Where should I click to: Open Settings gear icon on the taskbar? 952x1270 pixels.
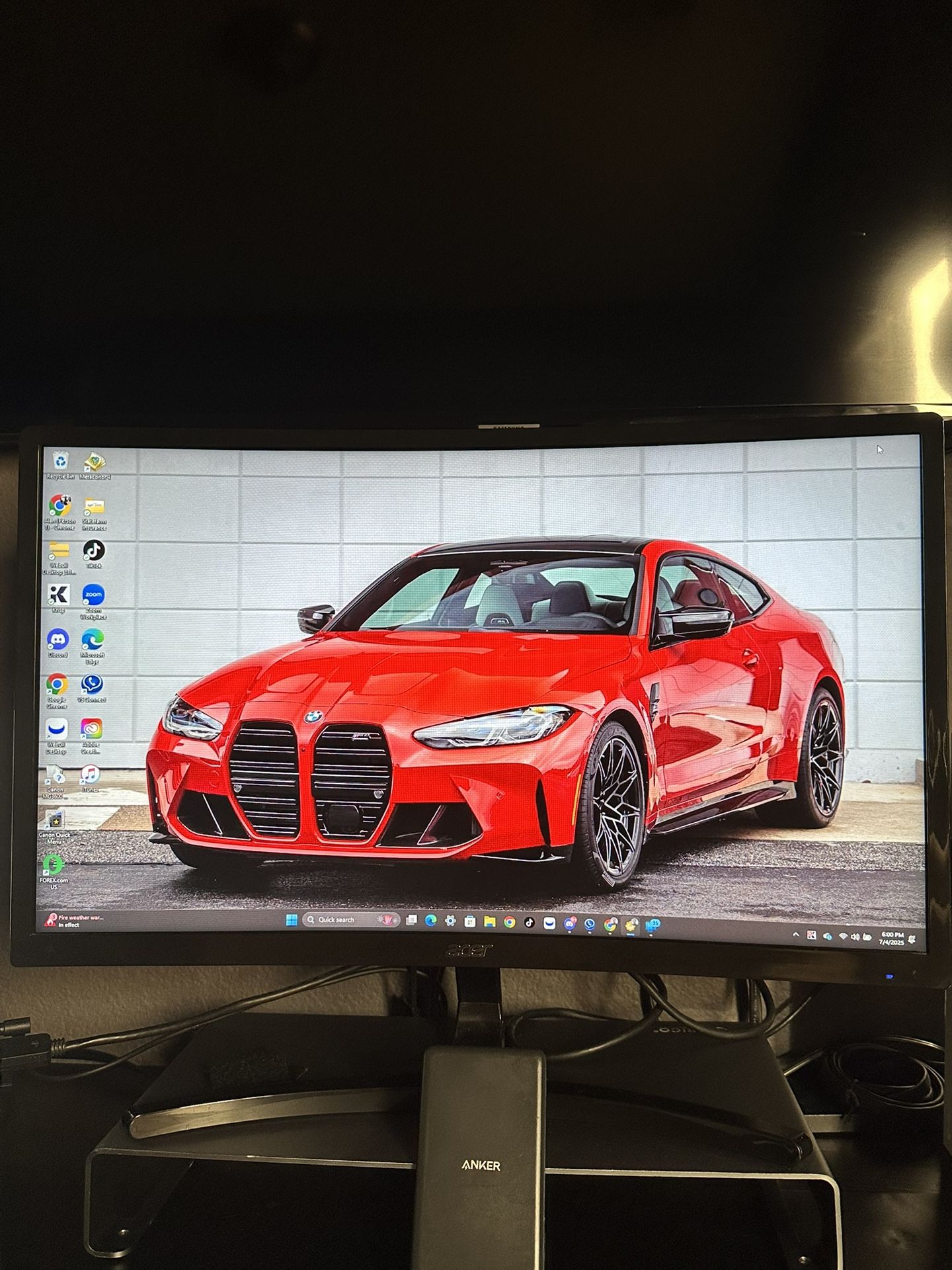coord(450,921)
